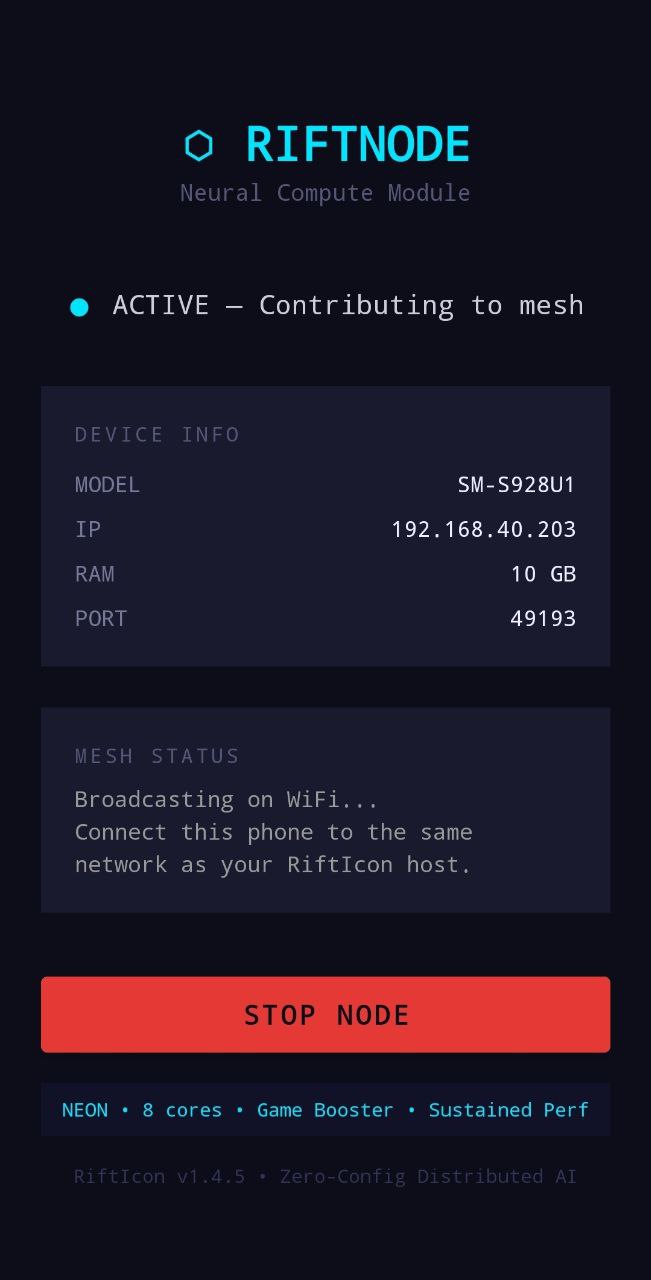Select the 8 cores indicator
The height and width of the screenshot is (1280, 651).
[x=182, y=1110]
